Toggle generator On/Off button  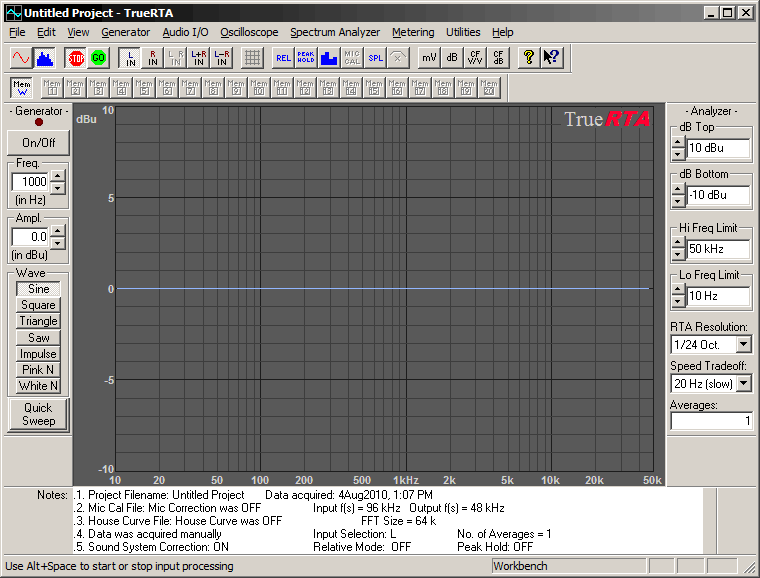click(38, 143)
